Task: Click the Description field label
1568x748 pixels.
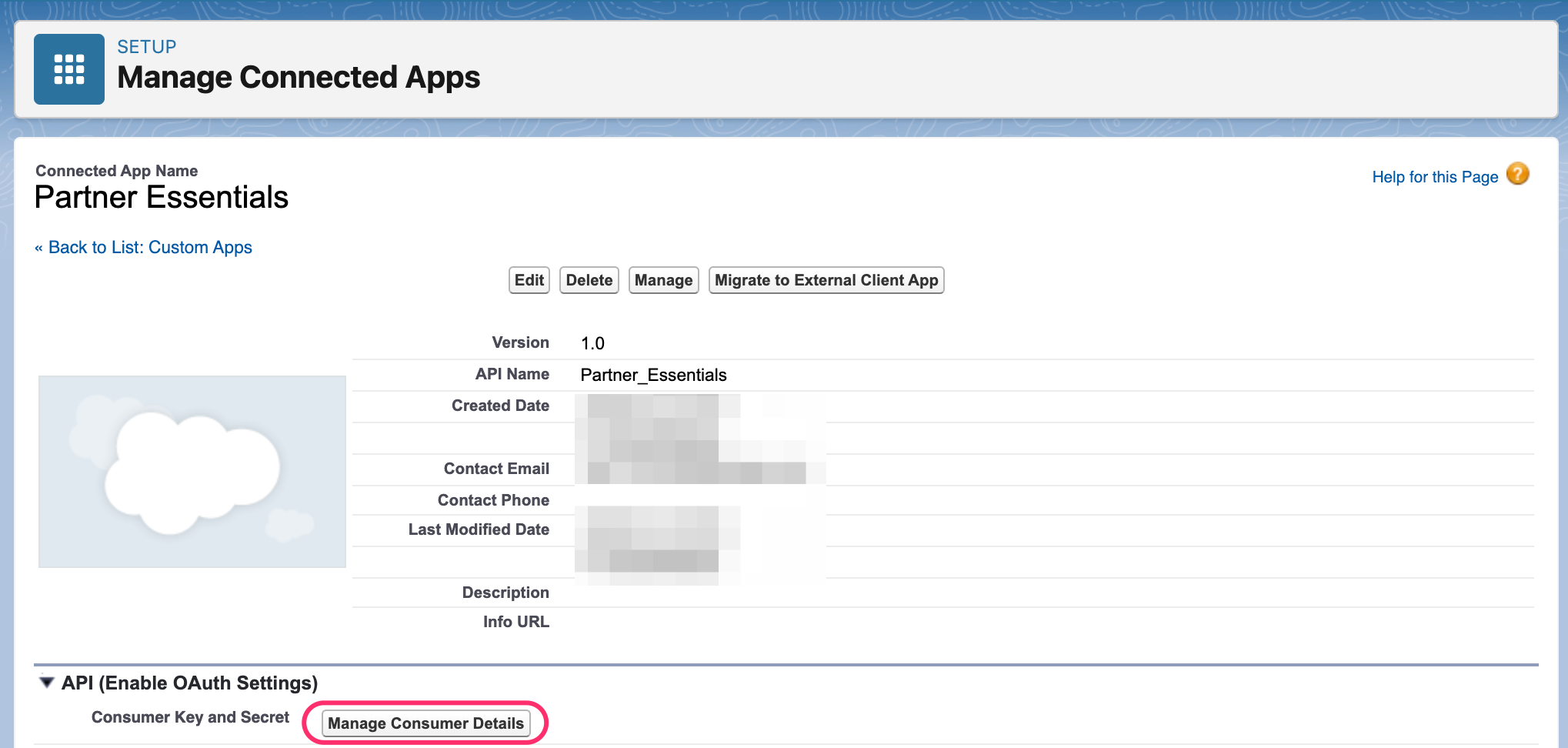Action: pyautogui.click(x=505, y=593)
